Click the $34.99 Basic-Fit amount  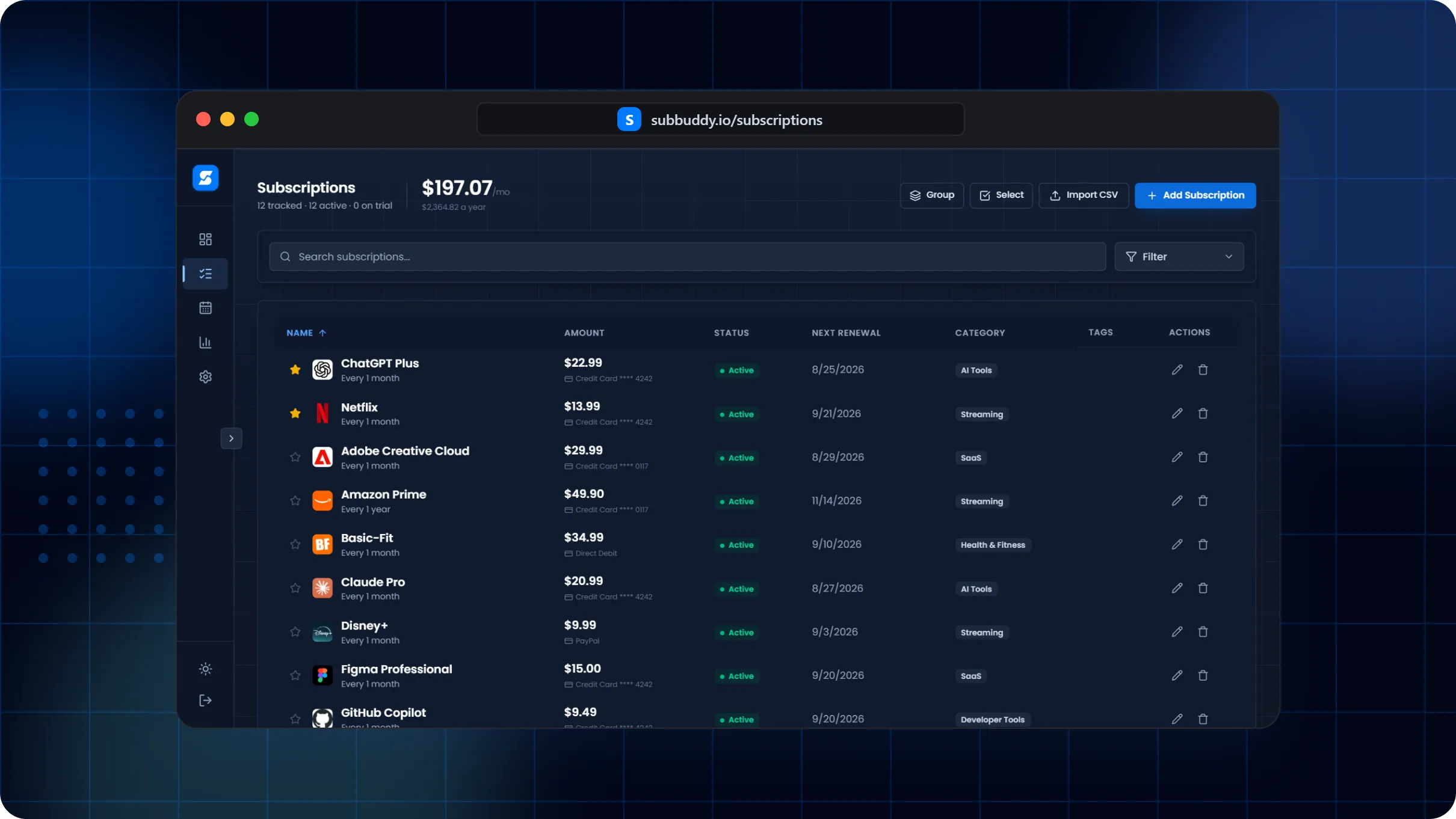(584, 538)
